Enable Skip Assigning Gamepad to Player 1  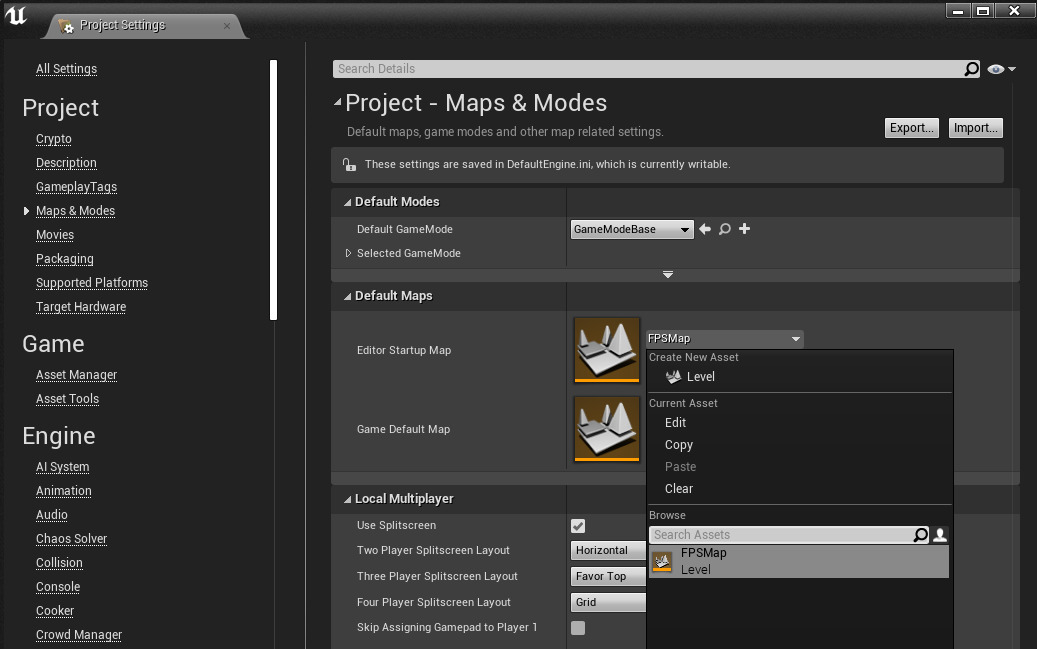(x=578, y=628)
